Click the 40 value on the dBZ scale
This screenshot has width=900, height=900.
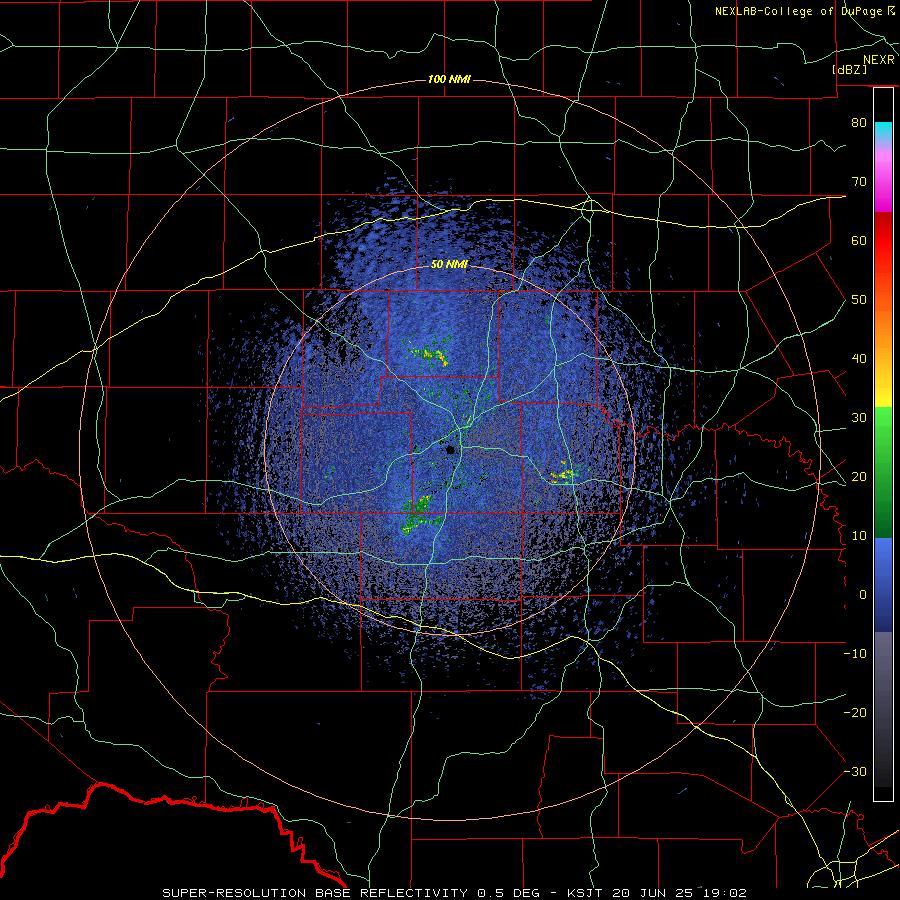click(859, 359)
